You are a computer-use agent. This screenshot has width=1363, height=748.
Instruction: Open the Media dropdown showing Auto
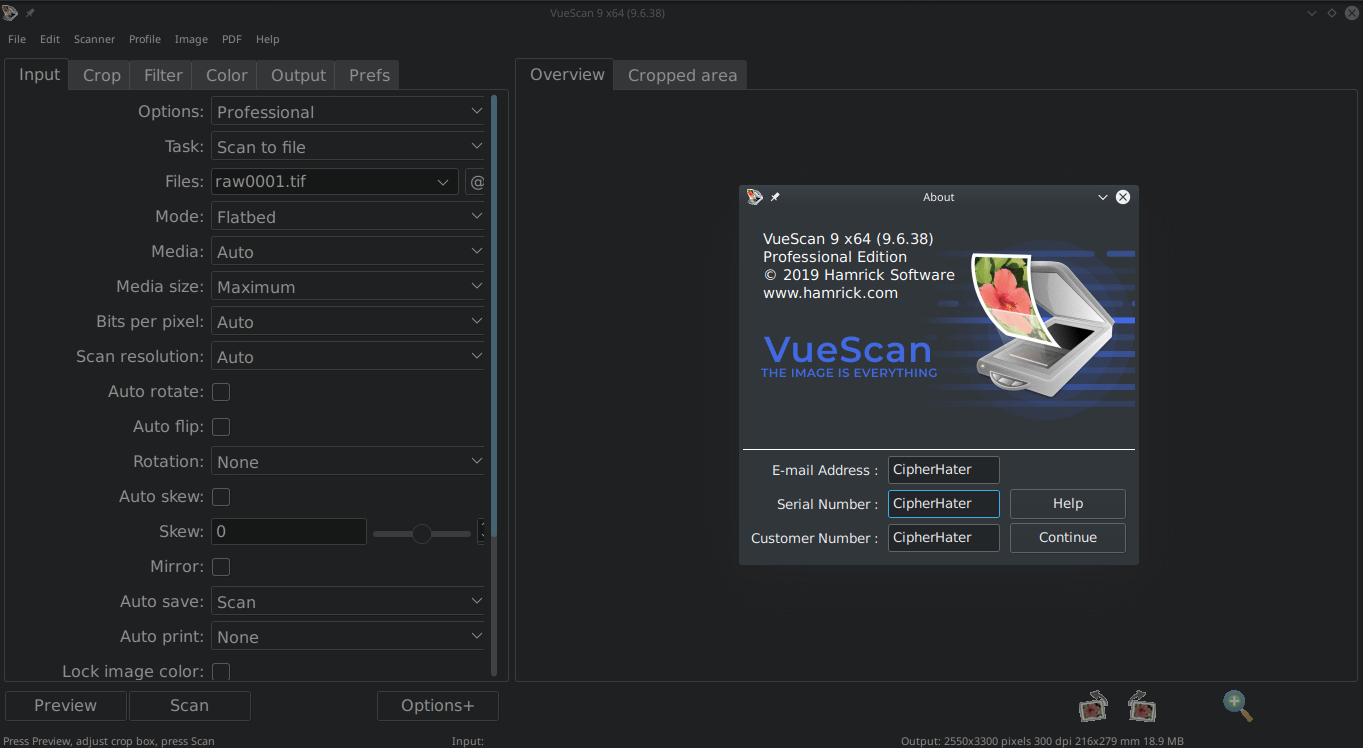(349, 252)
